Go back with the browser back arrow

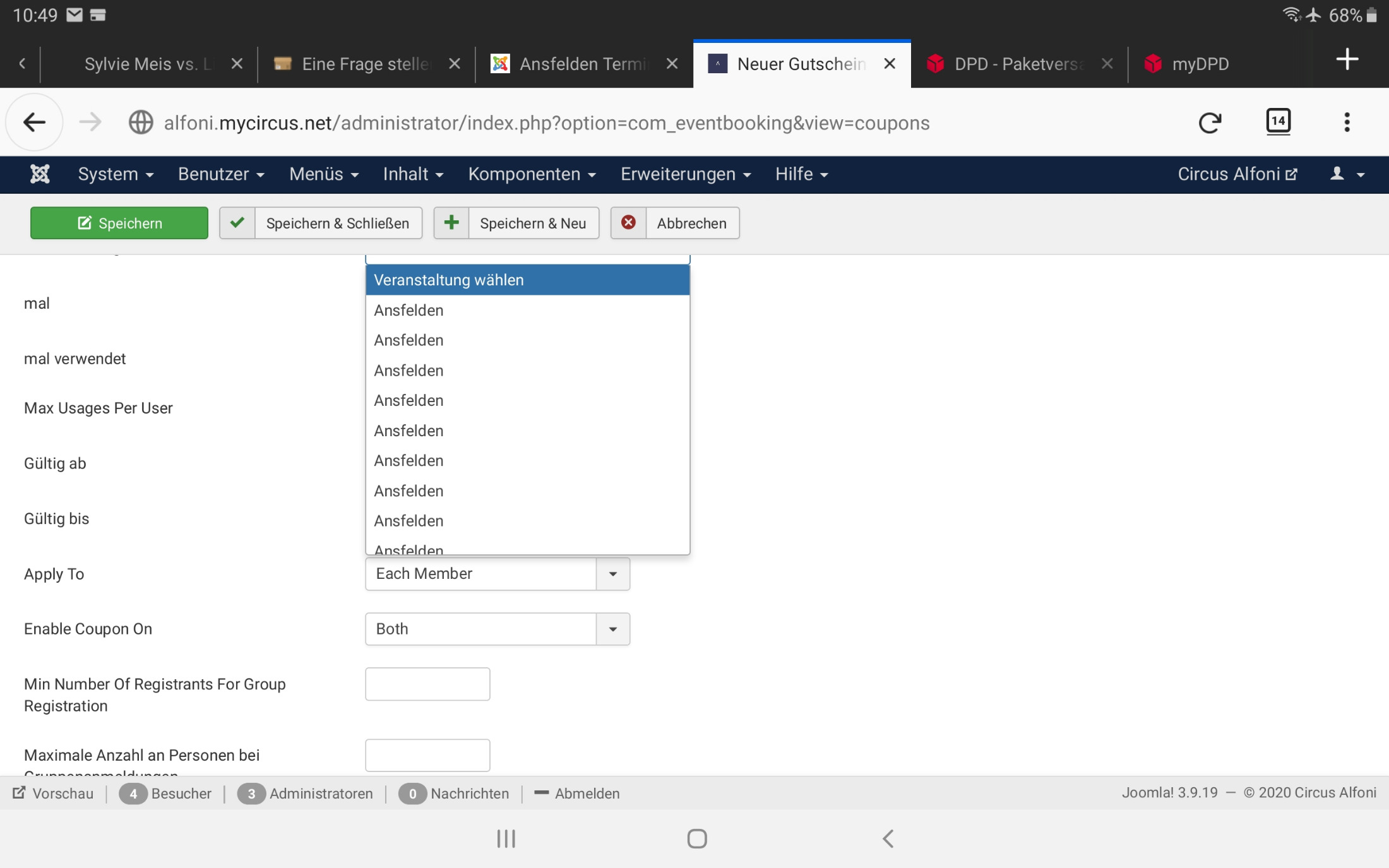pos(34,122)
